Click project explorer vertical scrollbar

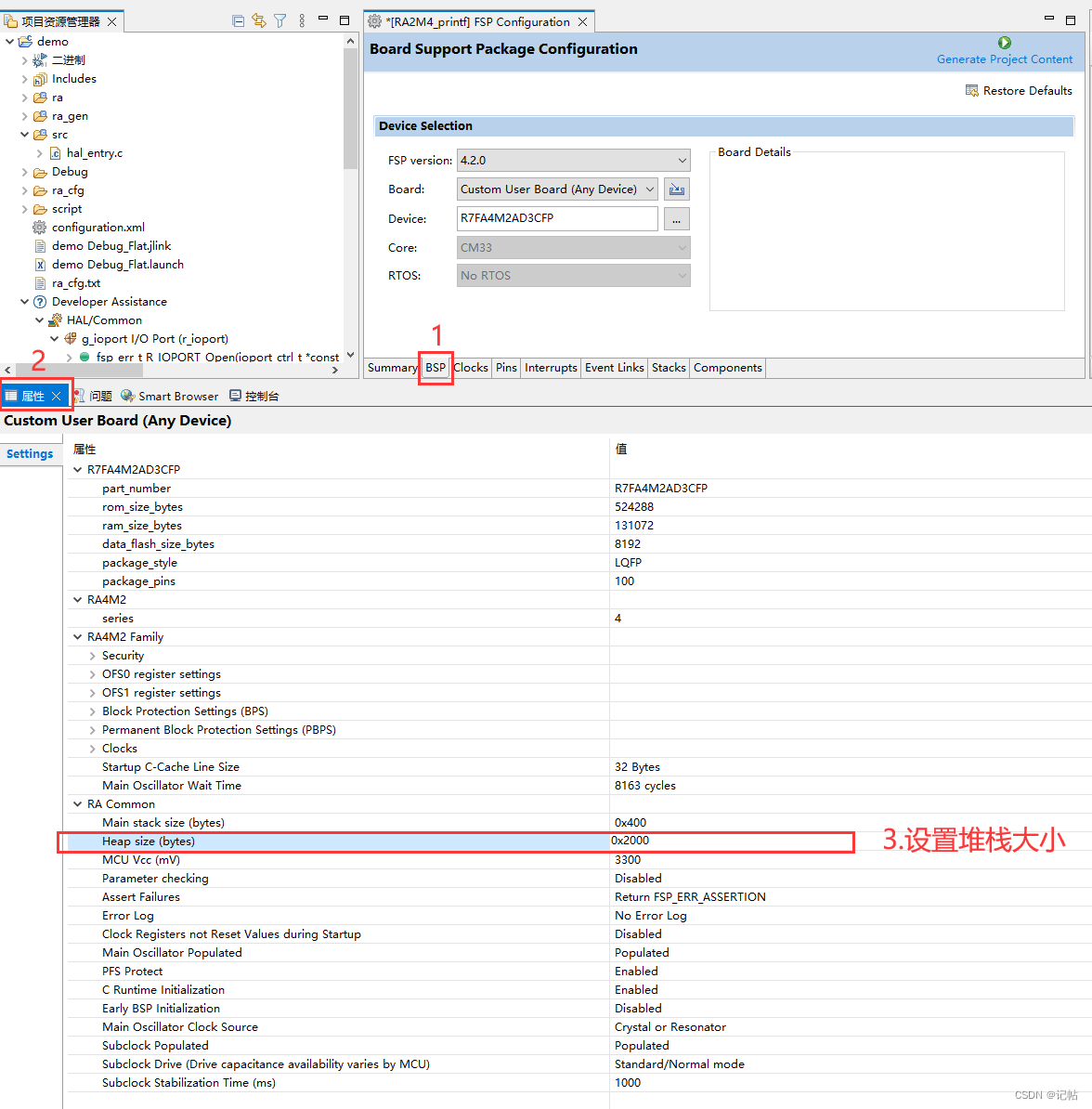(350, 110)
